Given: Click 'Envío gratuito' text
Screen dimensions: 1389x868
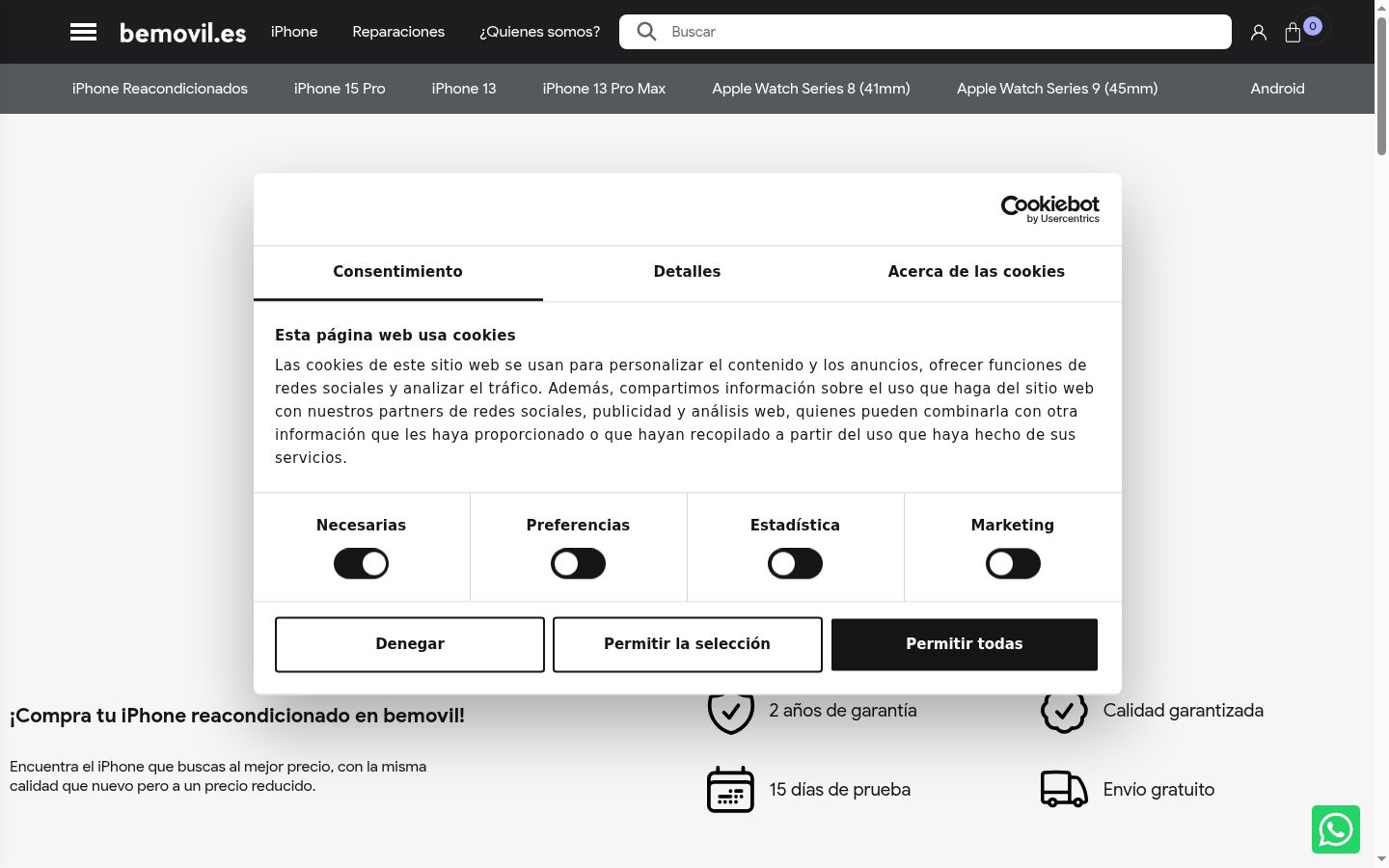Looking at the screenshot, I should 1158,790.
